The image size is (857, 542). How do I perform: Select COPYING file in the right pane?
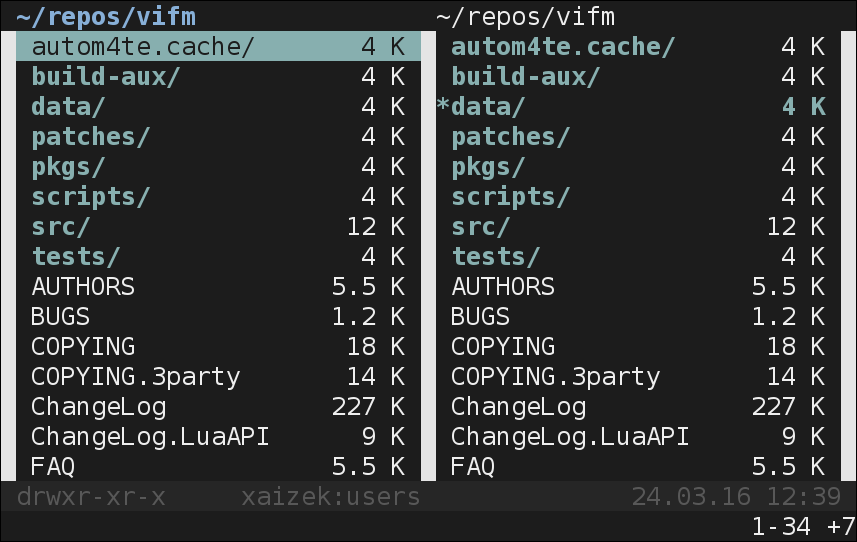[638, 346]
